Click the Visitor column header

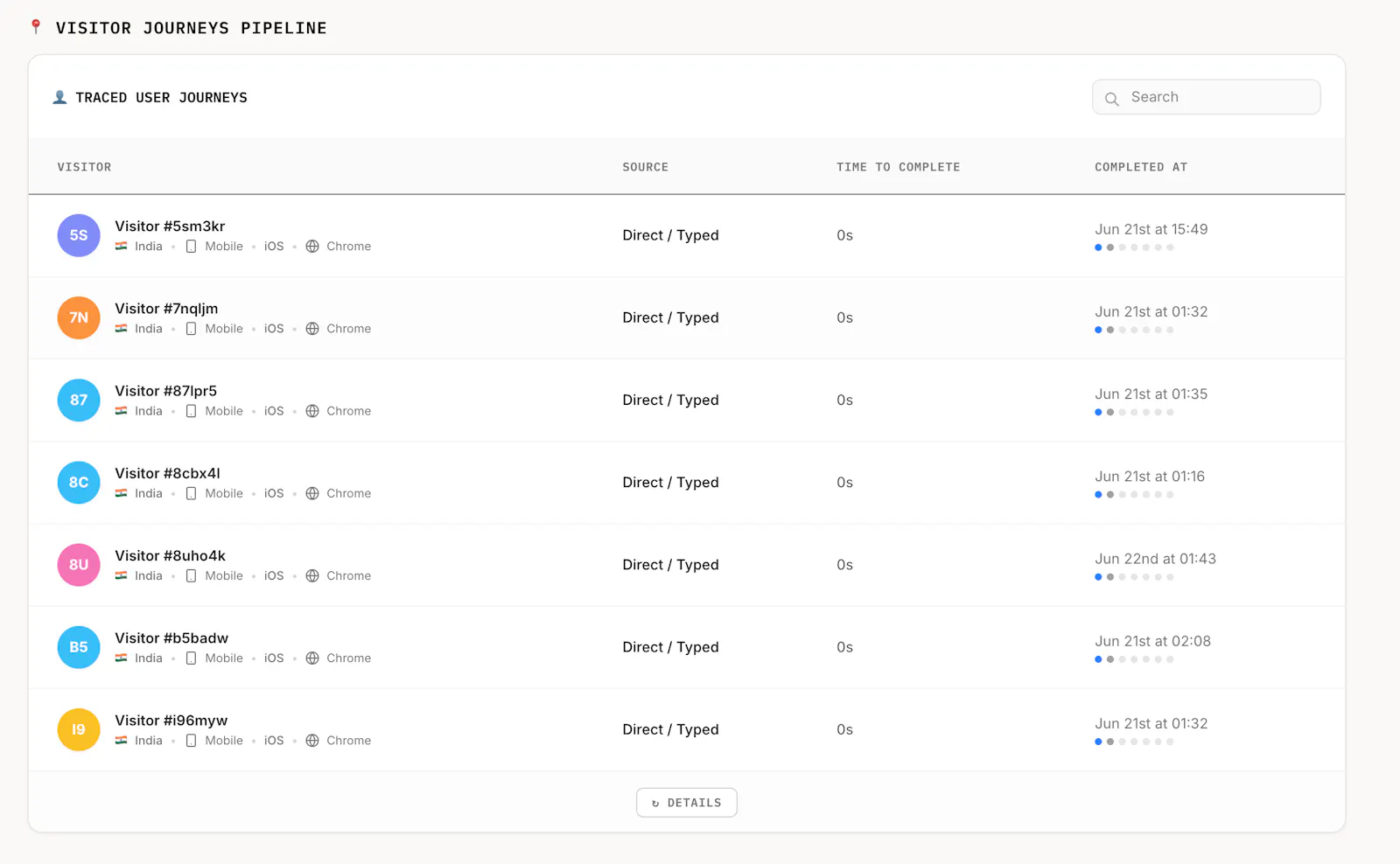tap(84, 167)
